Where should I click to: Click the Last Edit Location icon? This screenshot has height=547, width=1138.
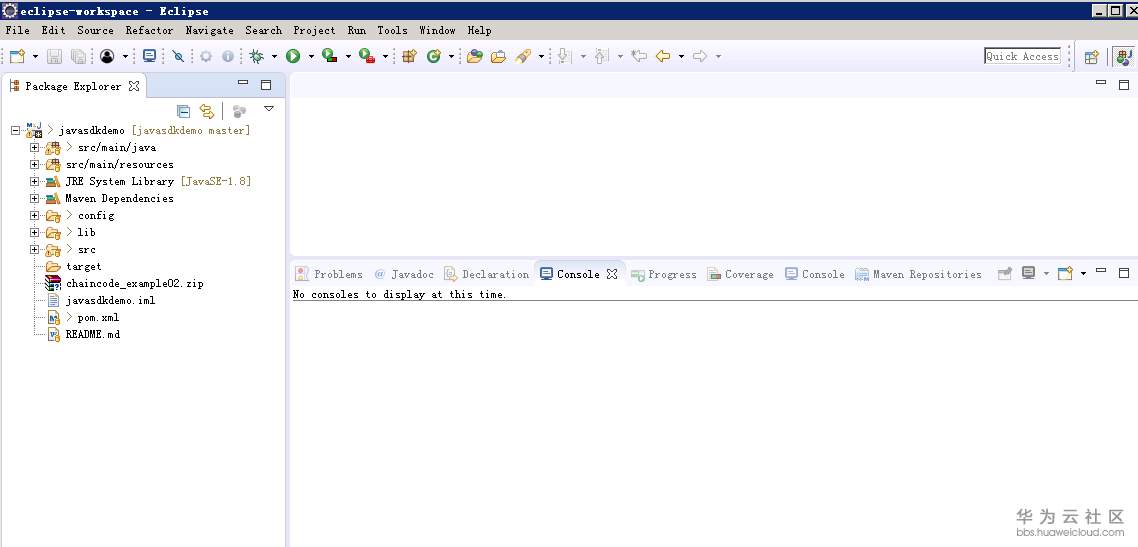coord(639,56)
